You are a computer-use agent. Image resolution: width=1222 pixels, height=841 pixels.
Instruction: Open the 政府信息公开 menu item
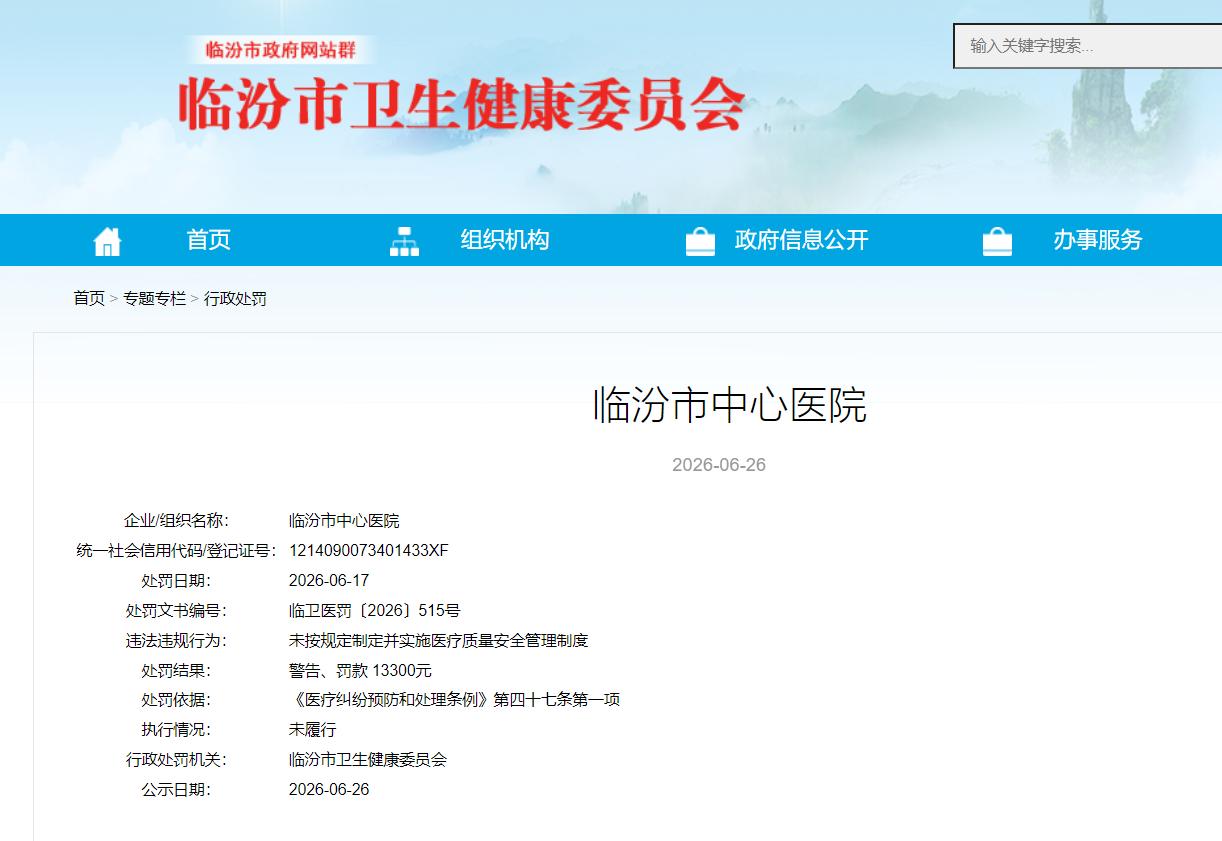click(801, 240)
